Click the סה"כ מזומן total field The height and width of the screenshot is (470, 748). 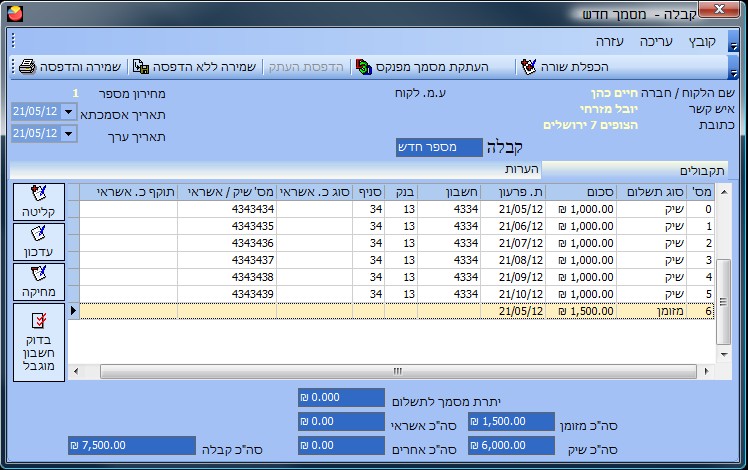(x=511, y=421)
